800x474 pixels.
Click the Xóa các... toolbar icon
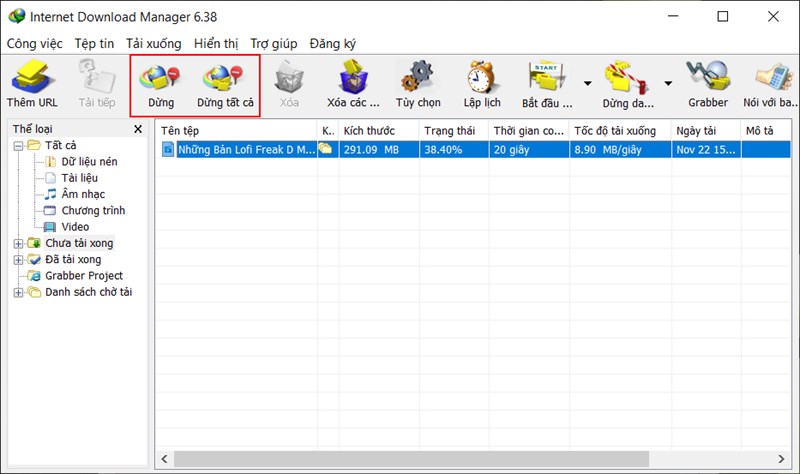(x=353, y=77)
